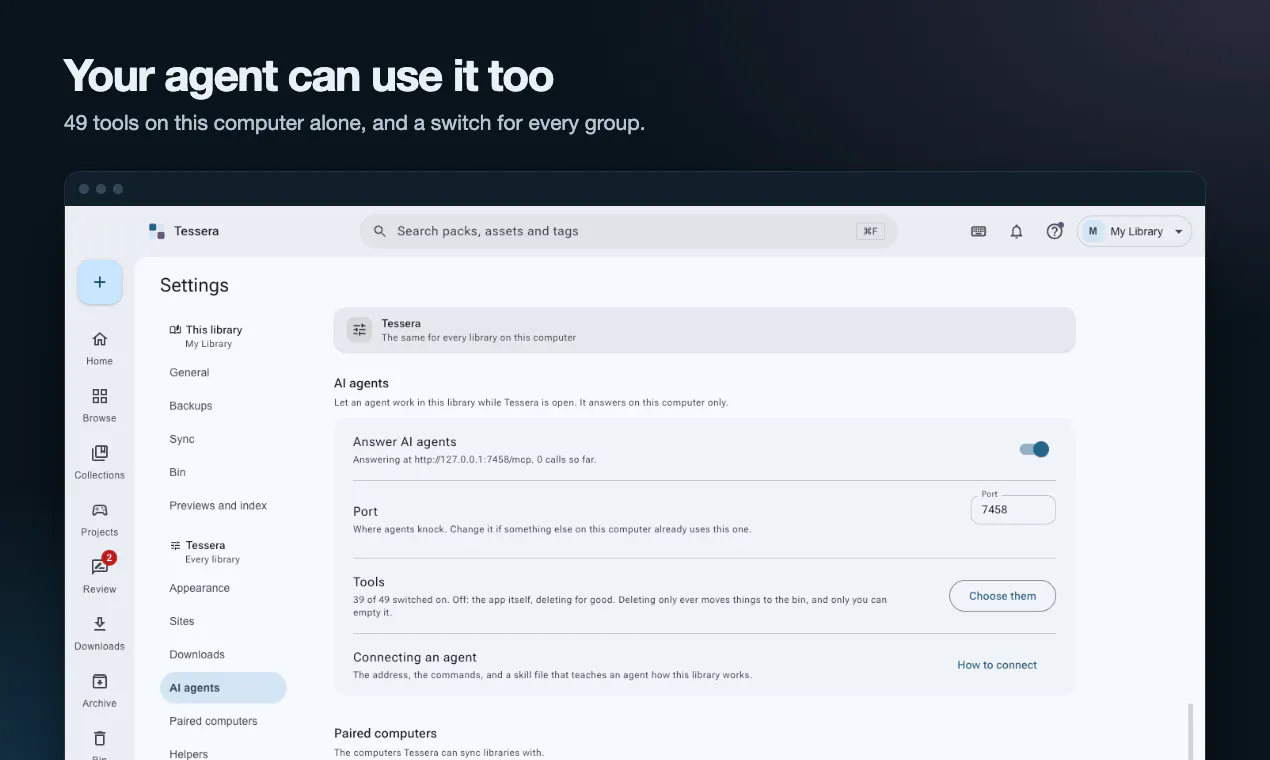Click the This library heading in settings sidebar
The image size is (1270, 760).
[x=214, y=330]
